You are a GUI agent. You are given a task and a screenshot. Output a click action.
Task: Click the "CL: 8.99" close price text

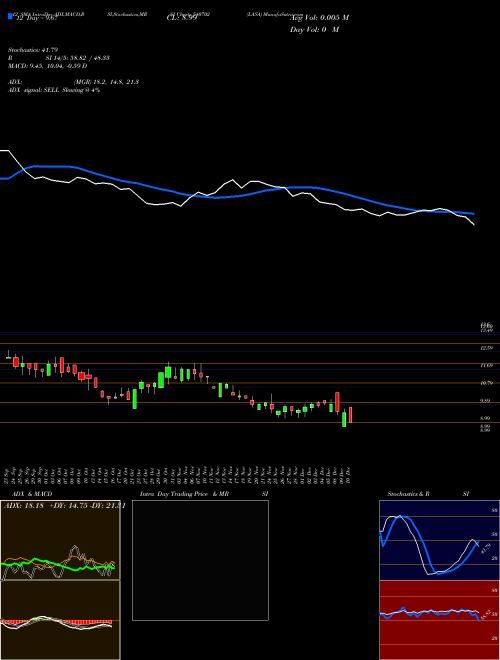point(182,19)
